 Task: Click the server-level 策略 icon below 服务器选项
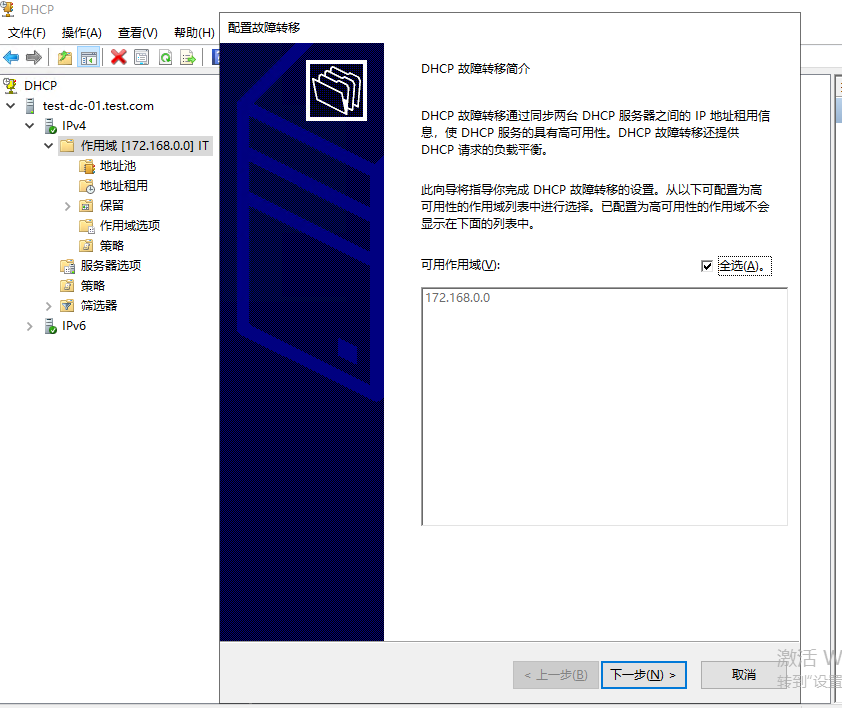(x=67, y=286)
